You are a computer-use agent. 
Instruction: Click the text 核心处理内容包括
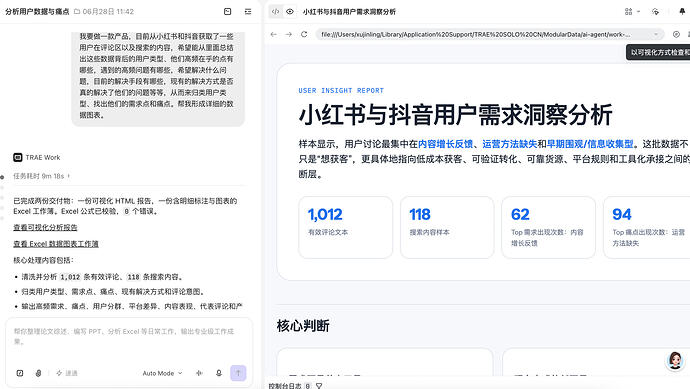43,261
